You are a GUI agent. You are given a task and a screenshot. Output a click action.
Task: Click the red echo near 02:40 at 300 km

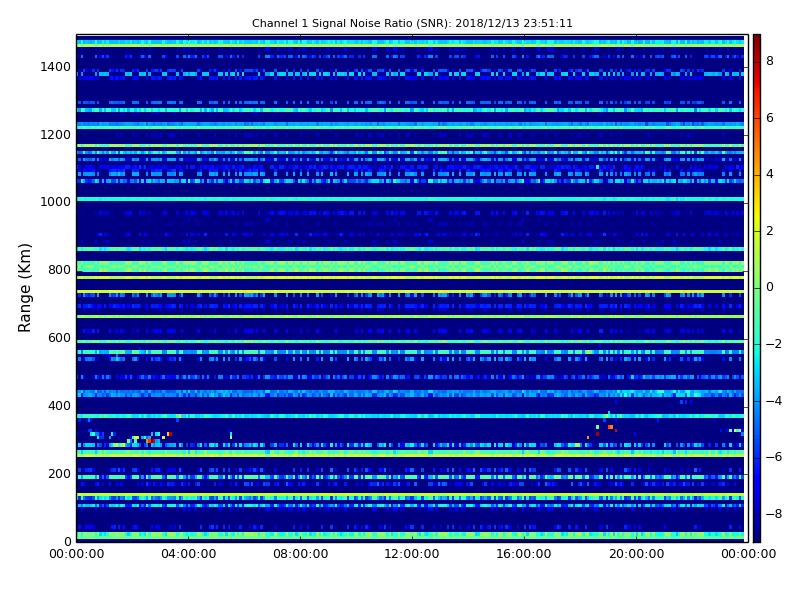tap(151, 441)
